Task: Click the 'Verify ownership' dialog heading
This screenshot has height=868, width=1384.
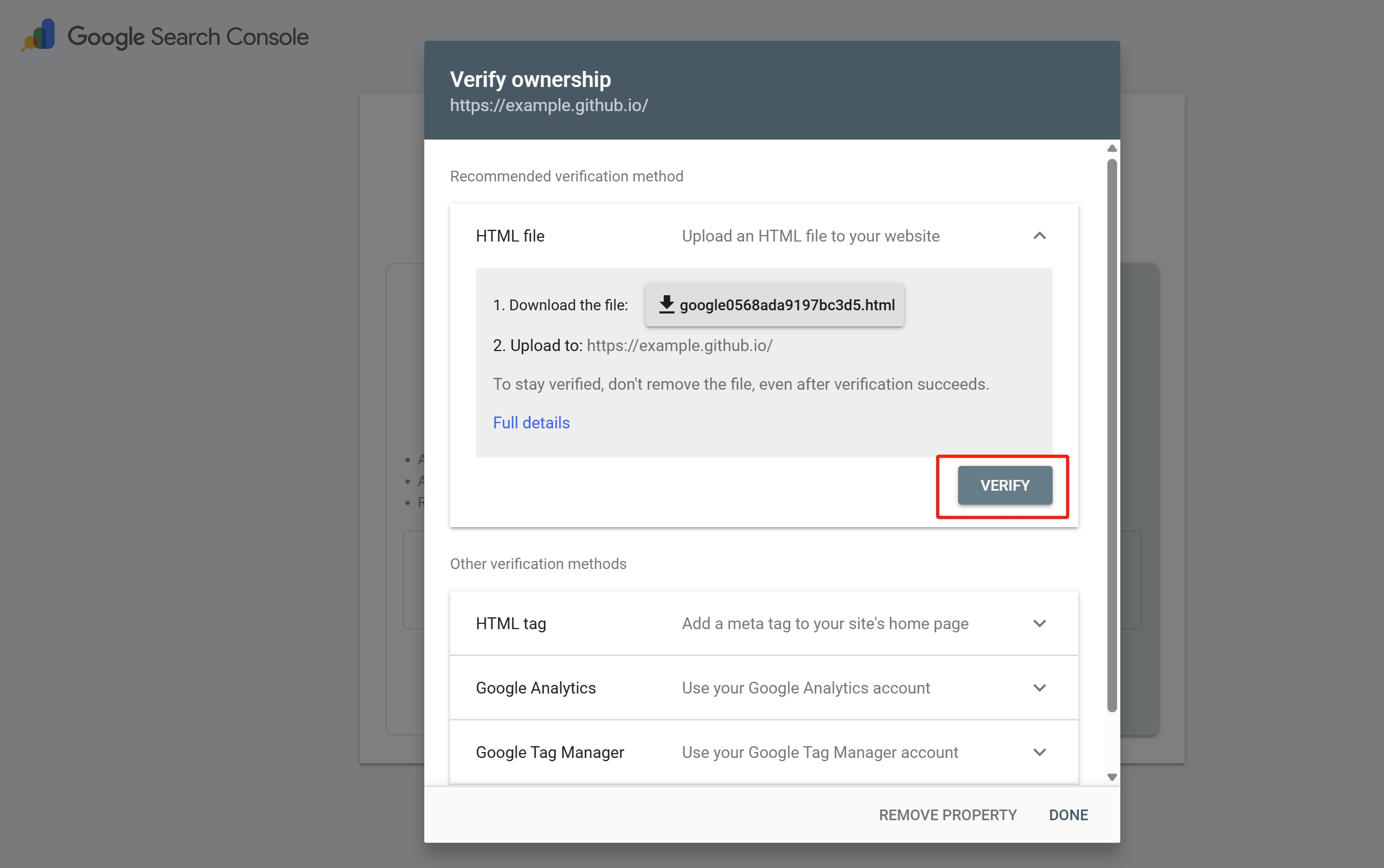Action: coord(531,79)
